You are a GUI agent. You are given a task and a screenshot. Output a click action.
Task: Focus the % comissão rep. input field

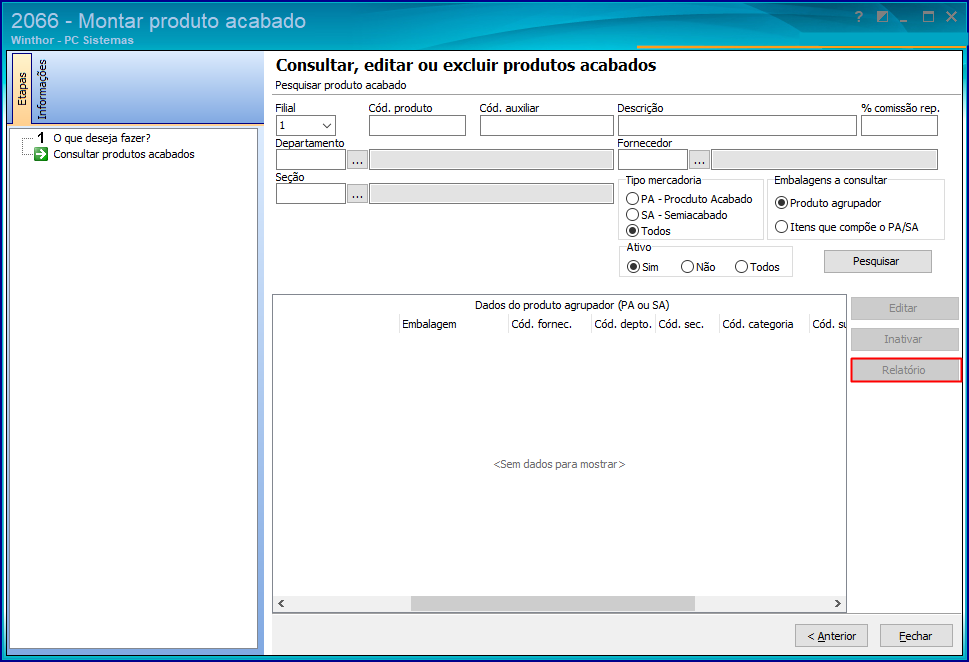[899, 125]
